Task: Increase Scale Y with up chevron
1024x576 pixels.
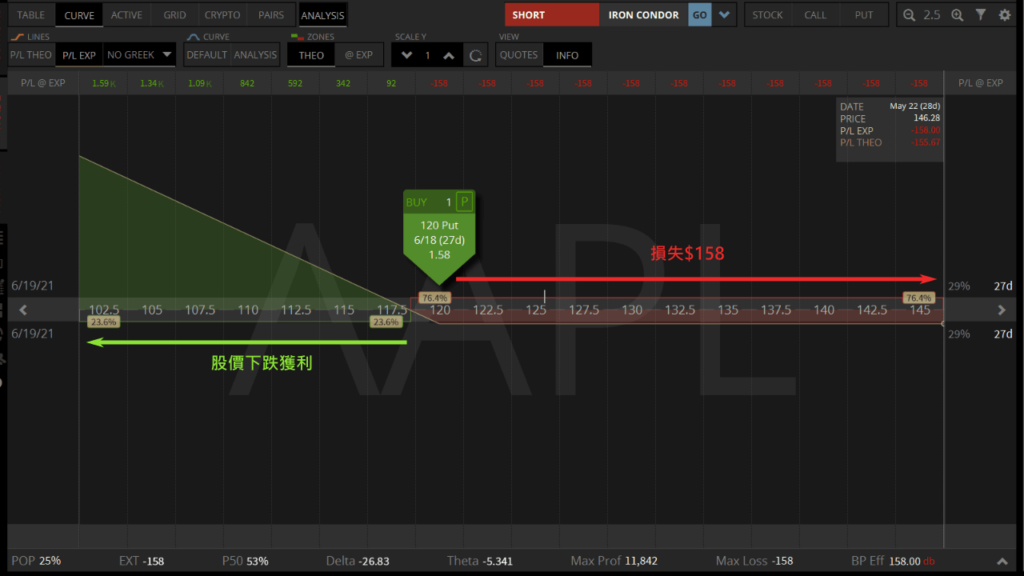Action: click(449, 56)
